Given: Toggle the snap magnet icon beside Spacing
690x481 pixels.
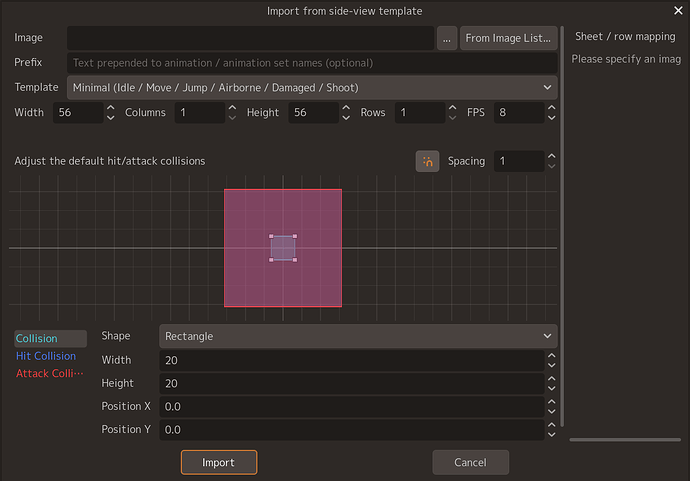Looking at the screenshot, I should tap(427, 161).
